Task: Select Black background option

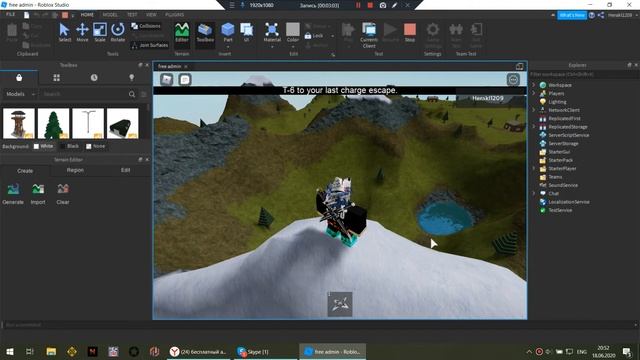Action: point(69,146)
